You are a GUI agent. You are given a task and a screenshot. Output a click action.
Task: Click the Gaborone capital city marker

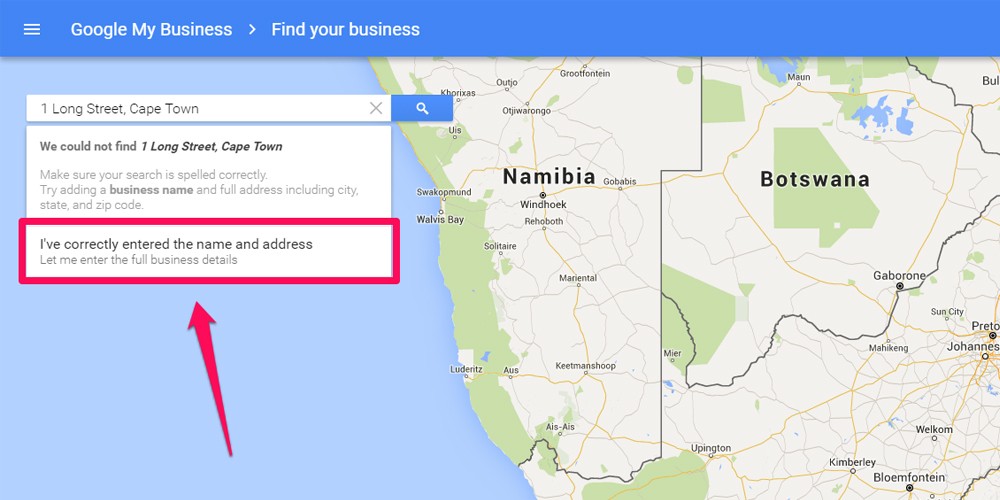click(899, 286)
